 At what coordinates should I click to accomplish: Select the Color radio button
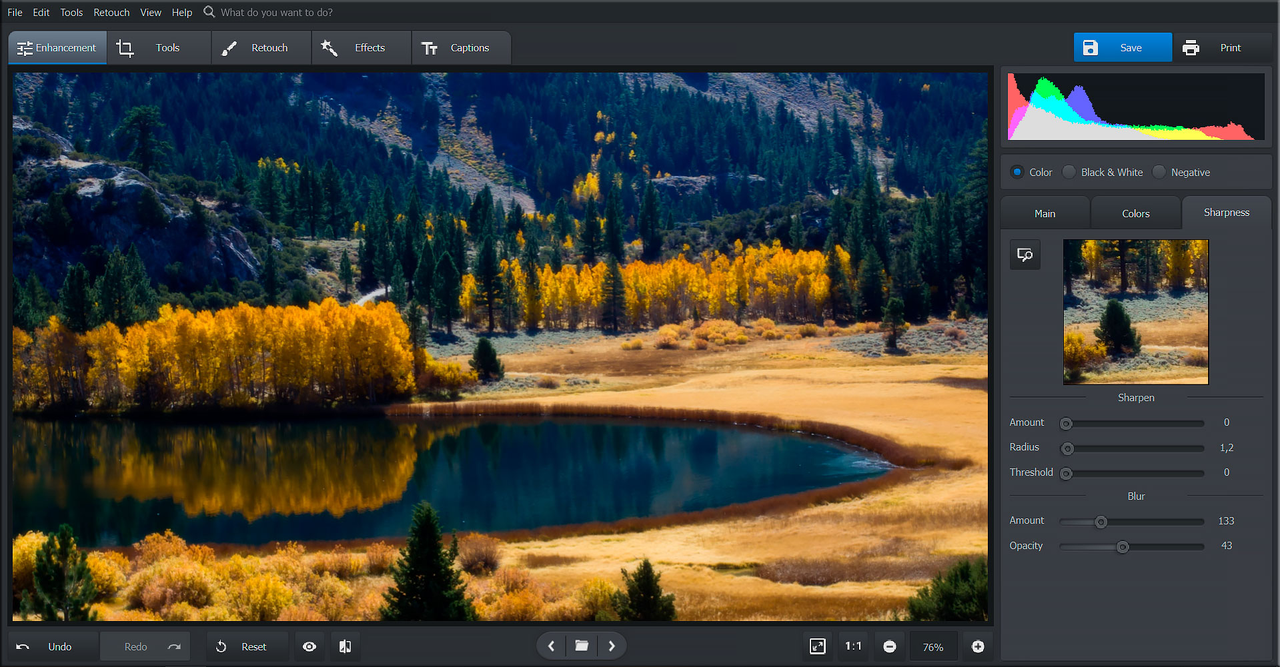(1017, 172)
